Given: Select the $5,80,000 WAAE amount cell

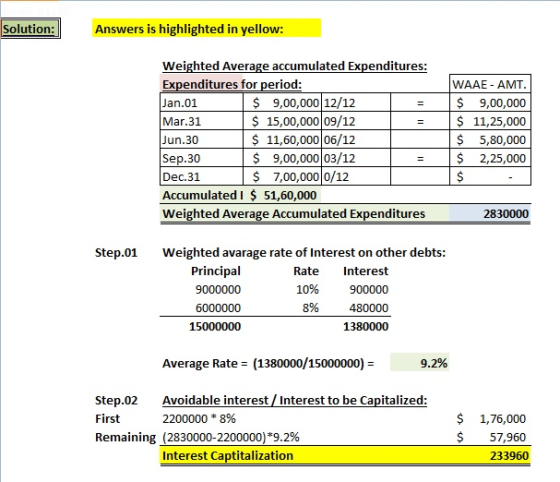Looking at the screenshot, I should 490,140.
